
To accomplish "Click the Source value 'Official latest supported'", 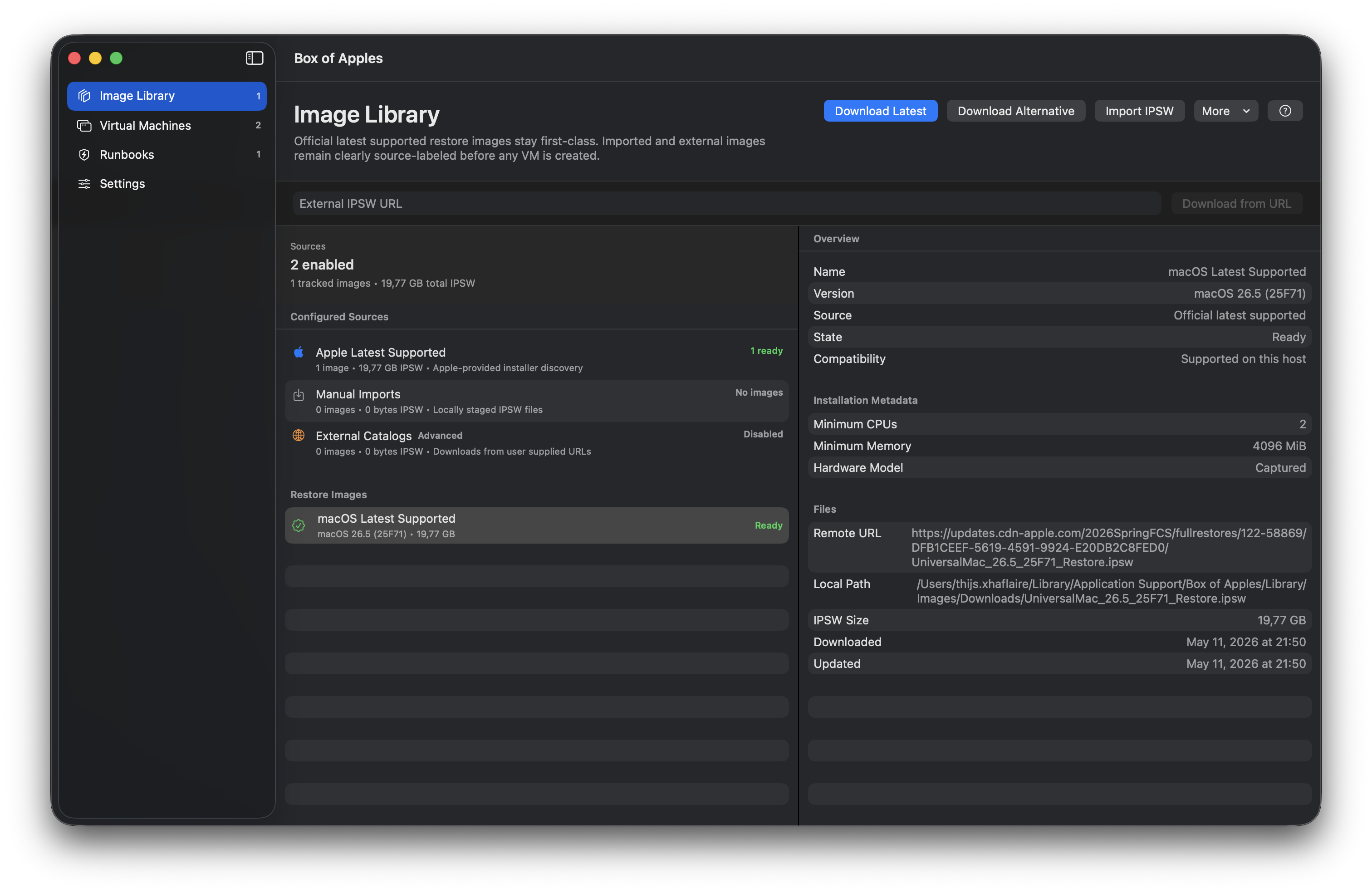I will (1240, 315).
